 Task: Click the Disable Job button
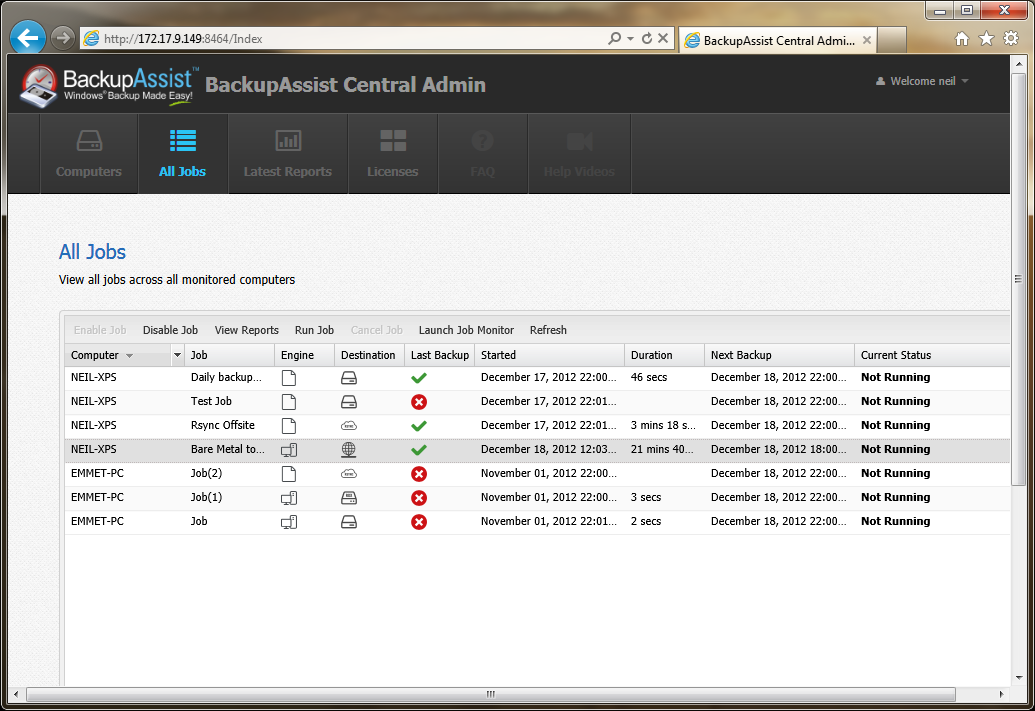pos(170,330)
